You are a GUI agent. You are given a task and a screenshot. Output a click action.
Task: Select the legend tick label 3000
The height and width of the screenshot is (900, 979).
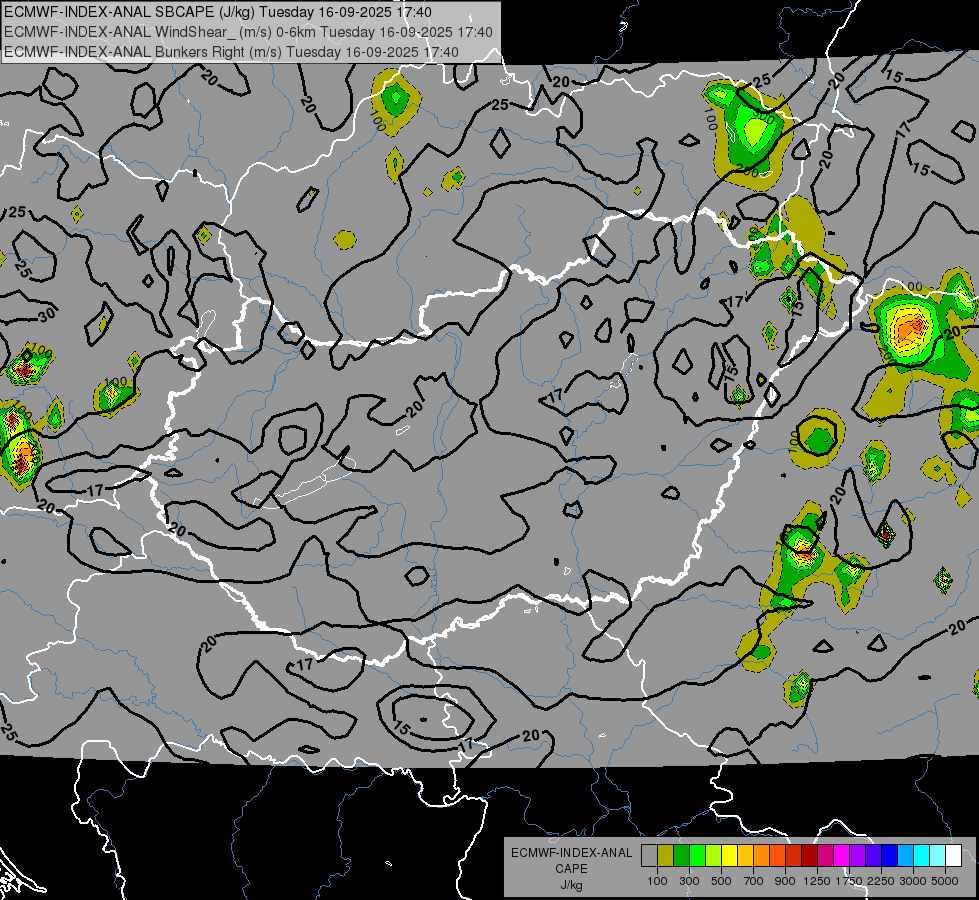(913, 881)
